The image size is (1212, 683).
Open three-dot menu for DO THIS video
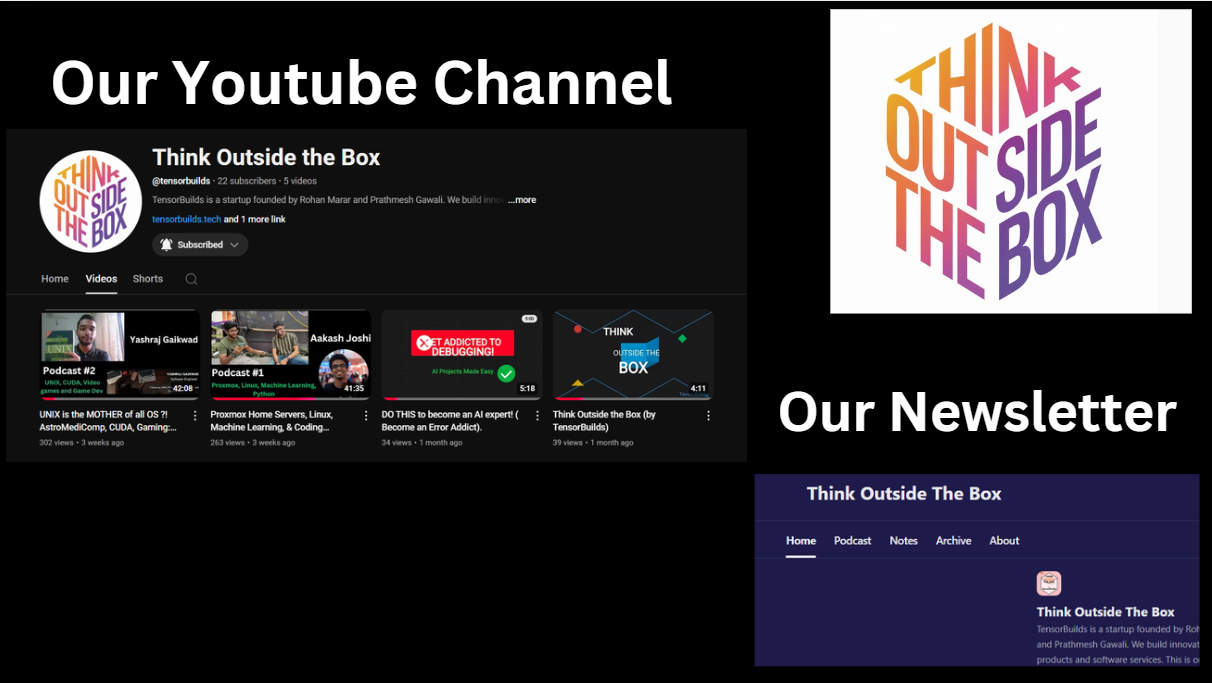click(537, 416)
